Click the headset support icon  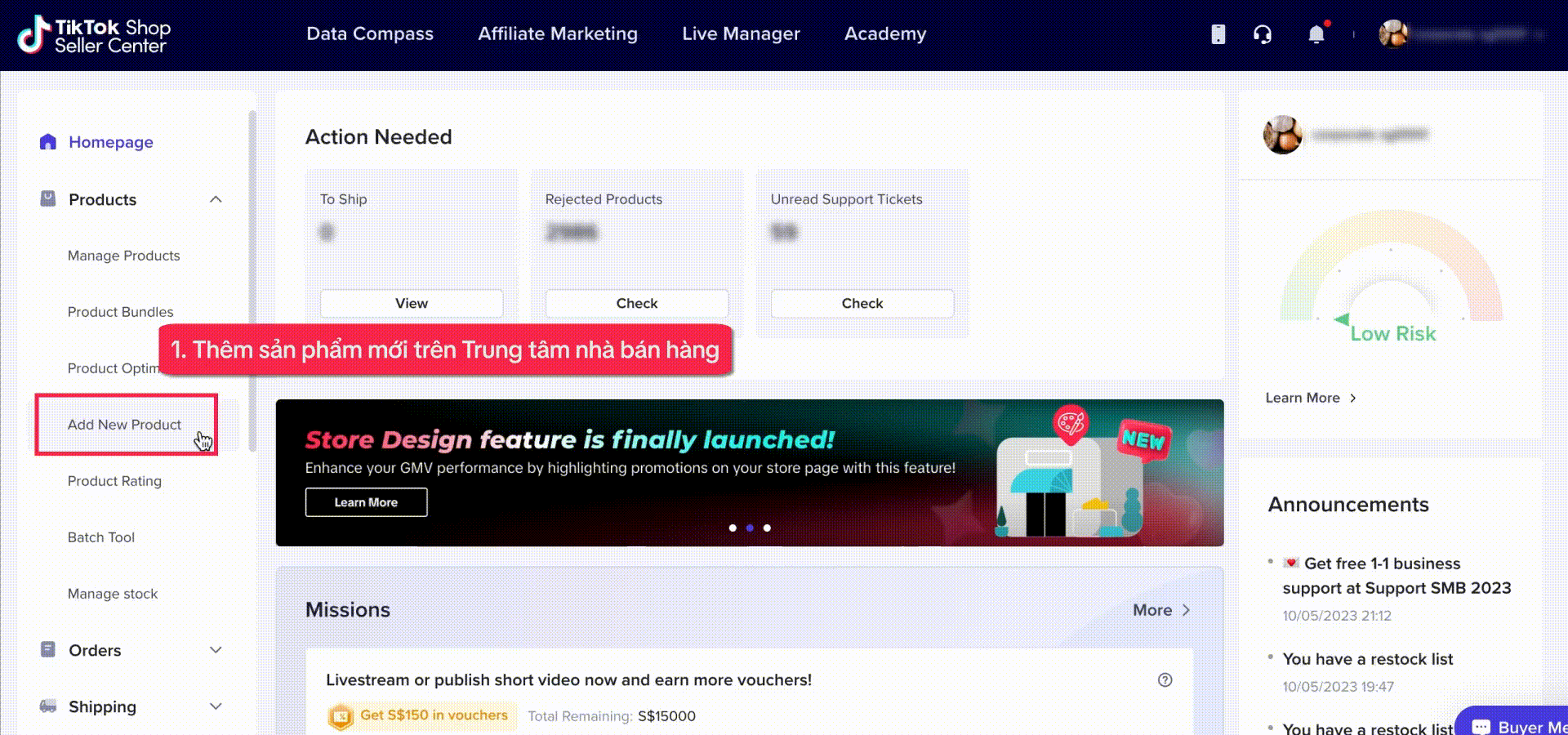pos(1263,34)
